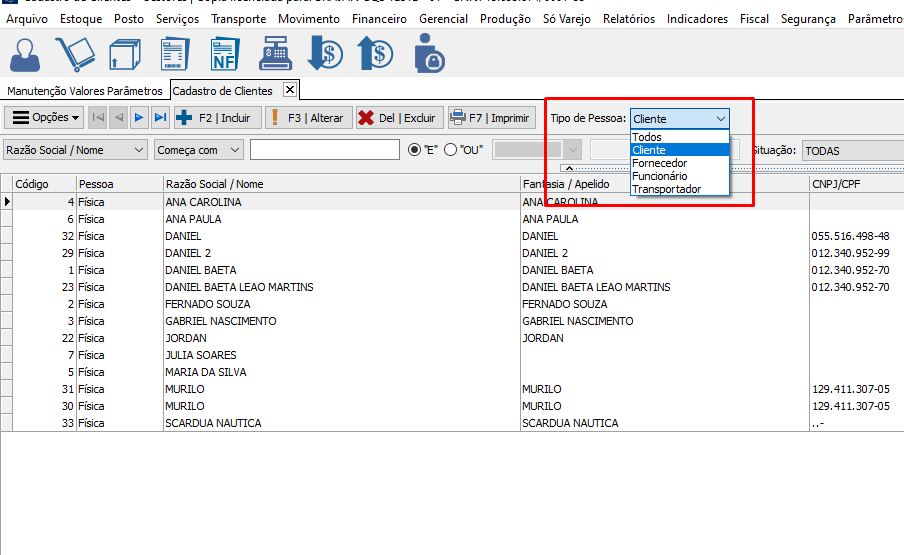The image size is (904, 555).
Task: Open the Financeiro menu
Action: tap(380, 19)
